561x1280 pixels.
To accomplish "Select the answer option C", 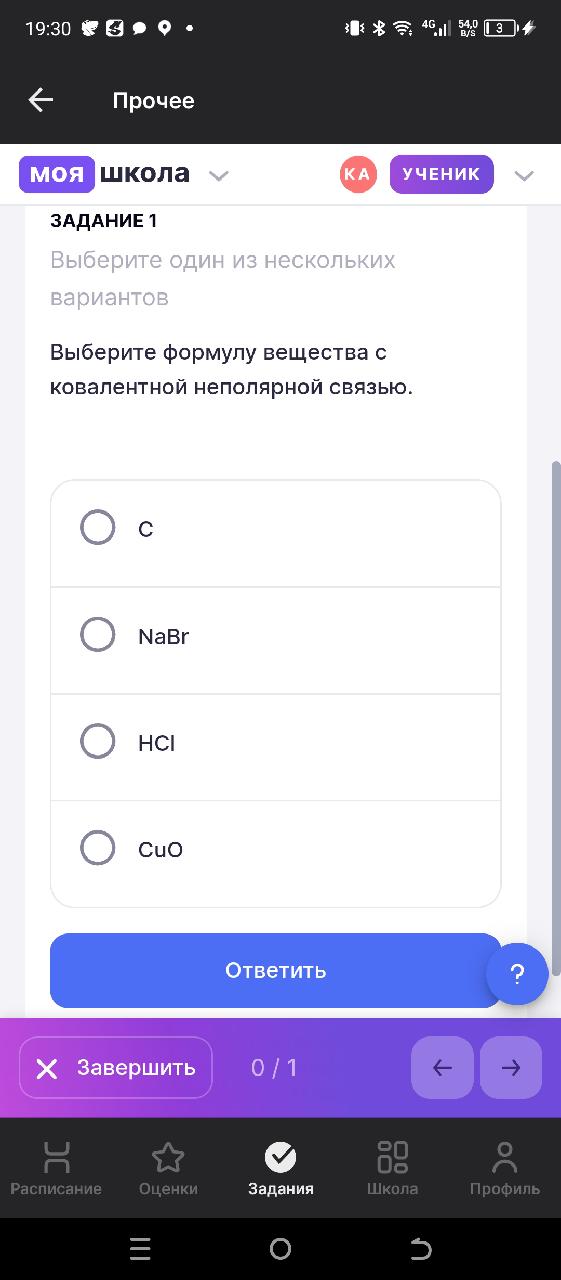I will coord(275,528).
